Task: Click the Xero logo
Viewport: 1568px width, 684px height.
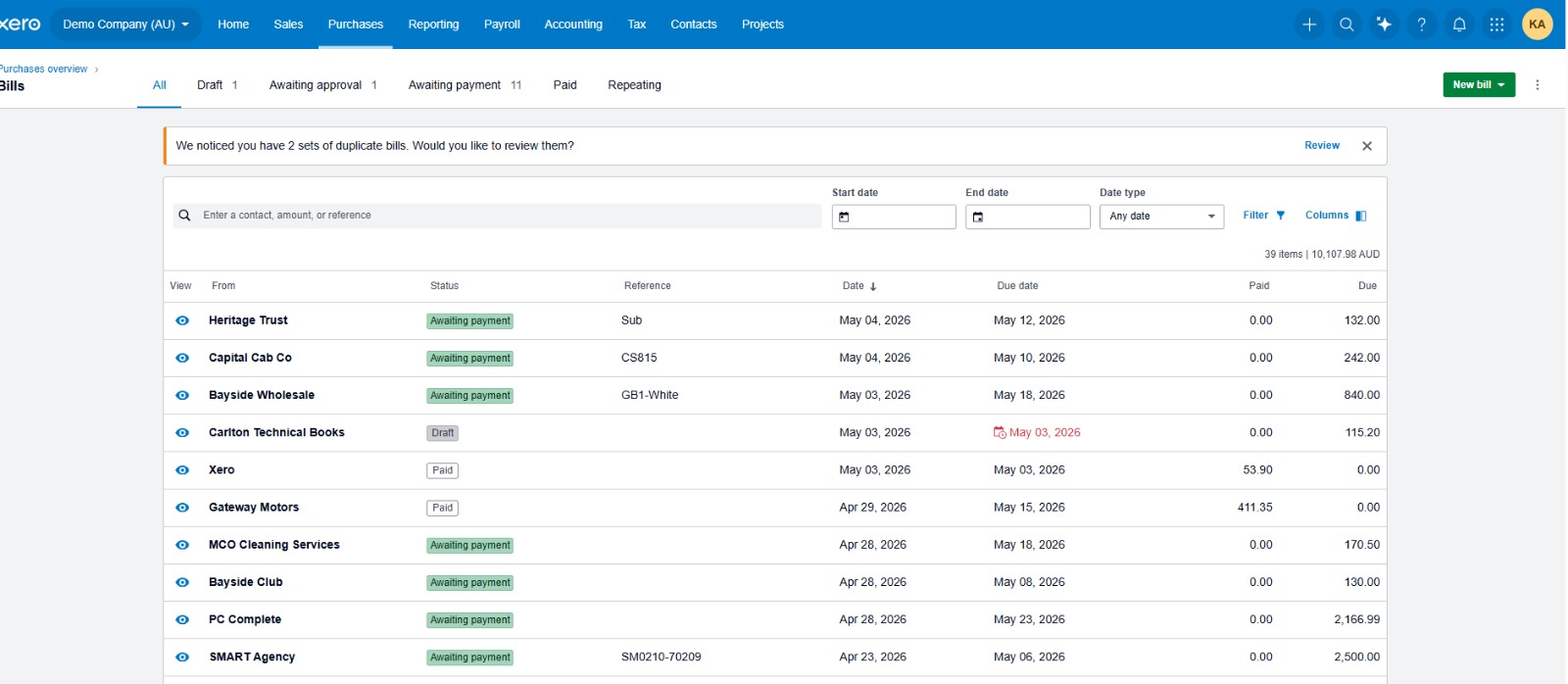Action: click(x=20, y=24)
